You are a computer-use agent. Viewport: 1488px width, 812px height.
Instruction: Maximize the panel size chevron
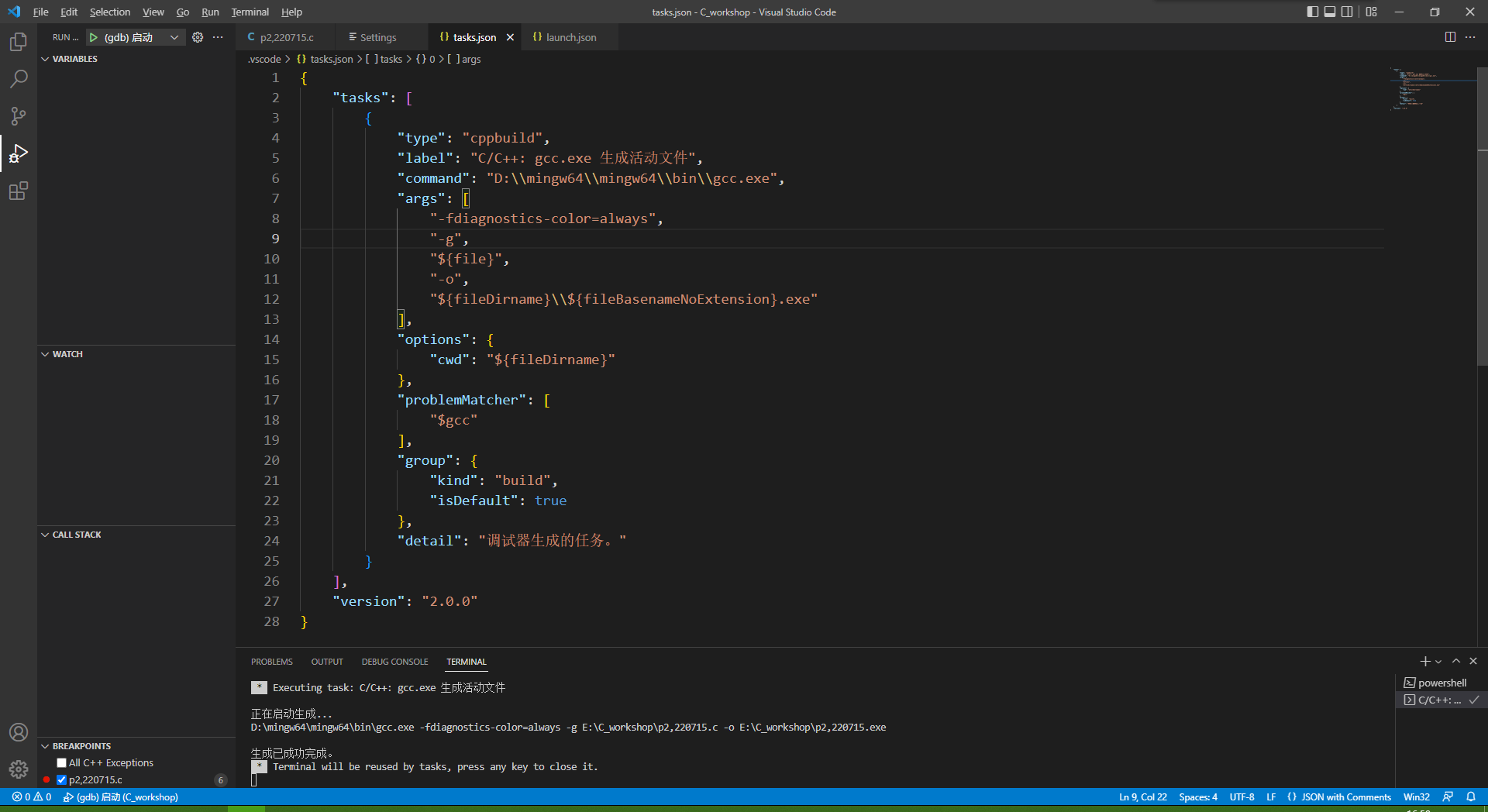(x=1456, y=661)
